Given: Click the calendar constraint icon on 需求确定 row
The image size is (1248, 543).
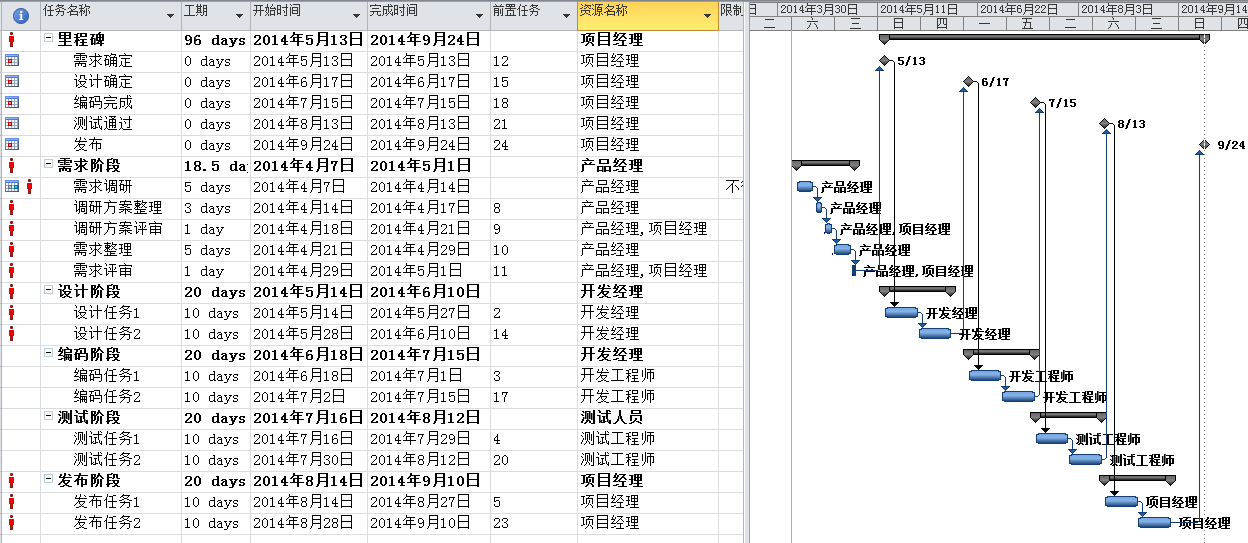Looking at the screenshot, I should (x=12, y=61).
